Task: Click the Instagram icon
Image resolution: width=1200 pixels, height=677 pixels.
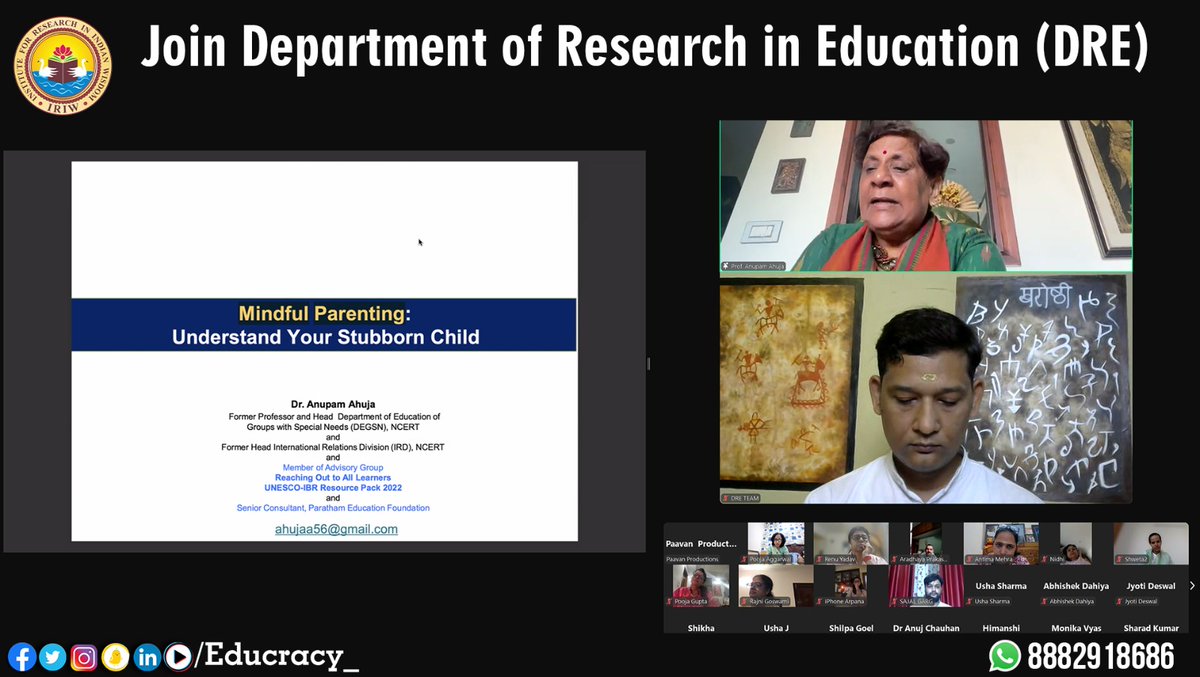Action: point(84,657)
